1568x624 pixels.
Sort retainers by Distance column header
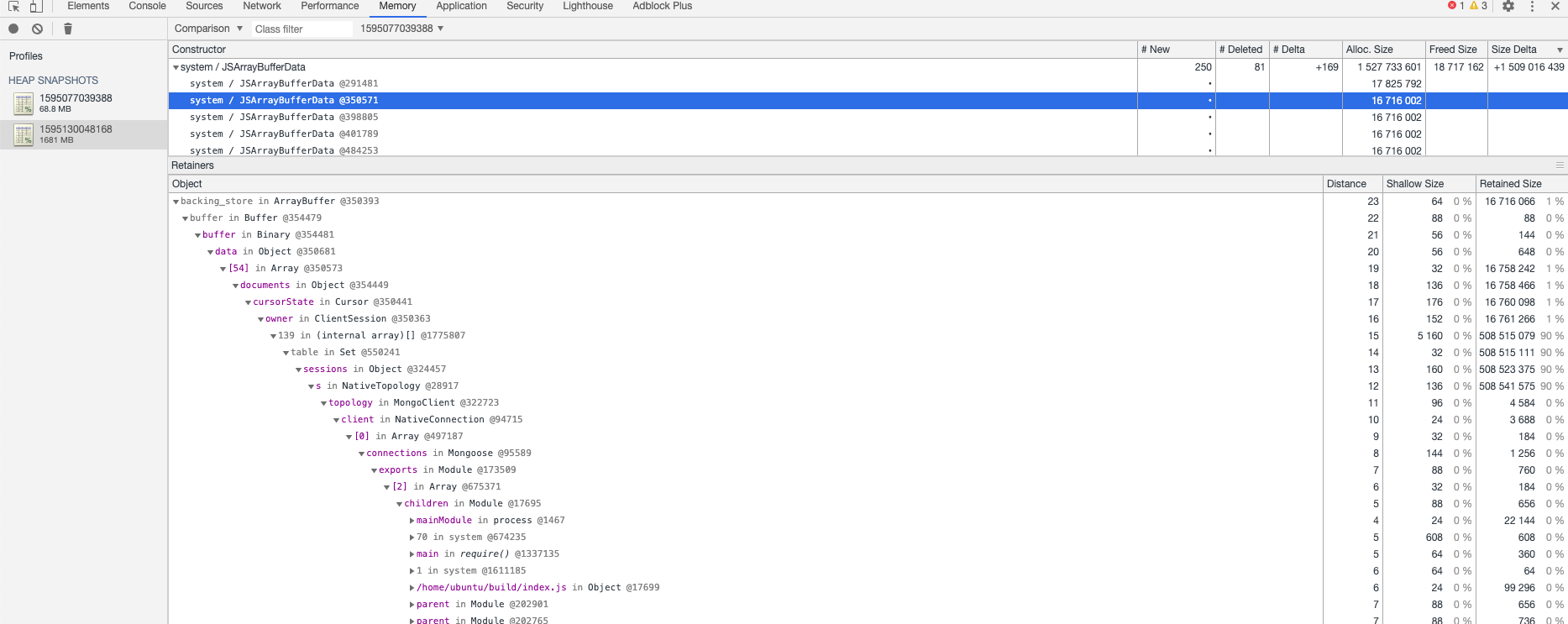pyautogui.click(x=1352, y=184)
